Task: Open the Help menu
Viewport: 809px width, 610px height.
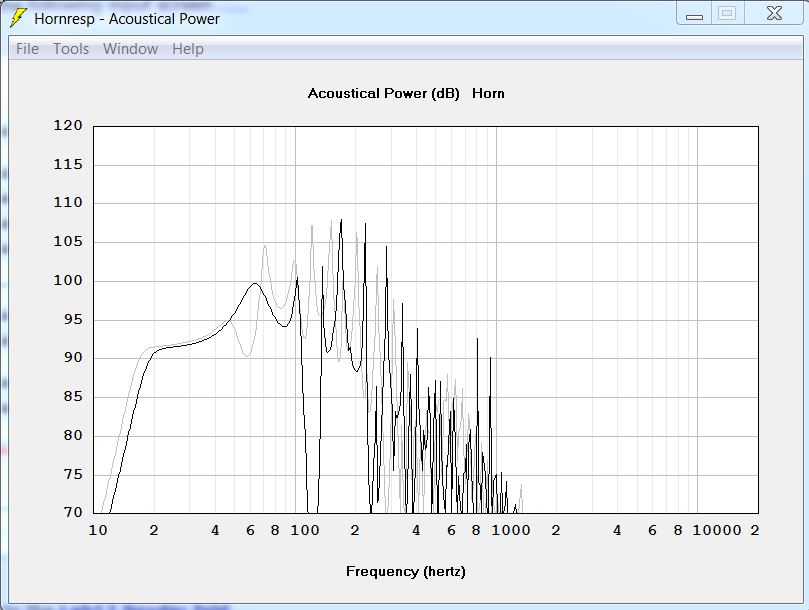Action: point(188,49)
